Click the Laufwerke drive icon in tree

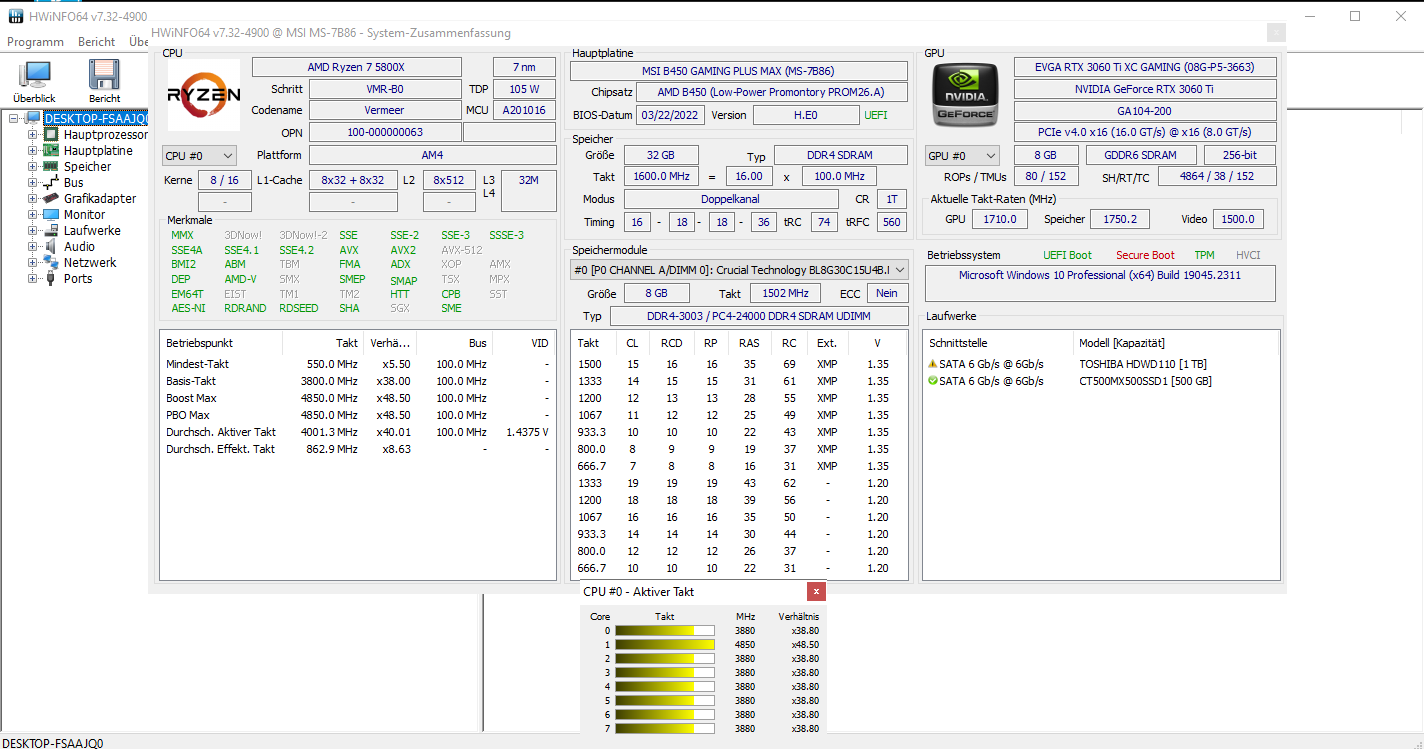tap(51, 231)
